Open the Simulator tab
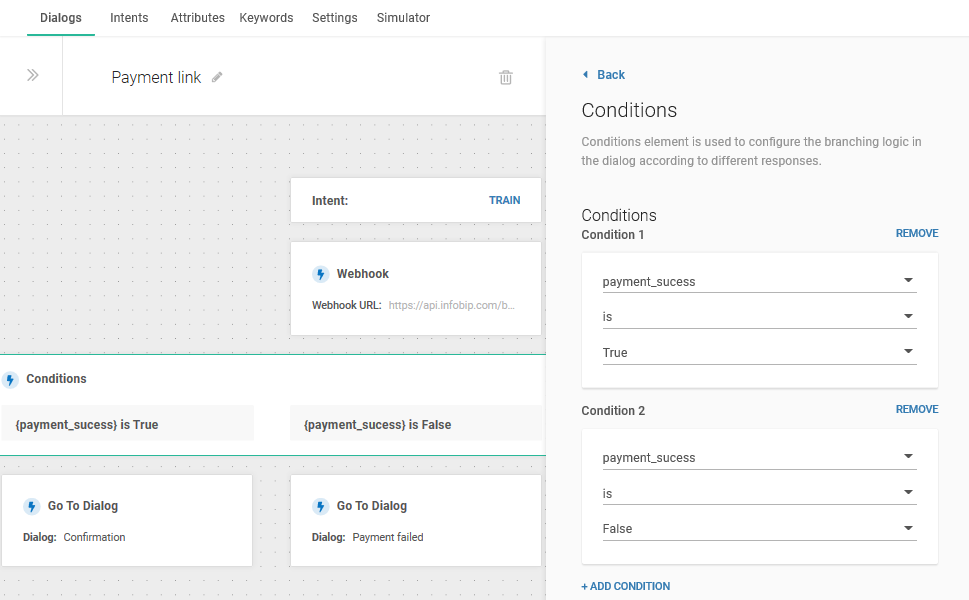969x600 pixels. (x=403, y=18)
